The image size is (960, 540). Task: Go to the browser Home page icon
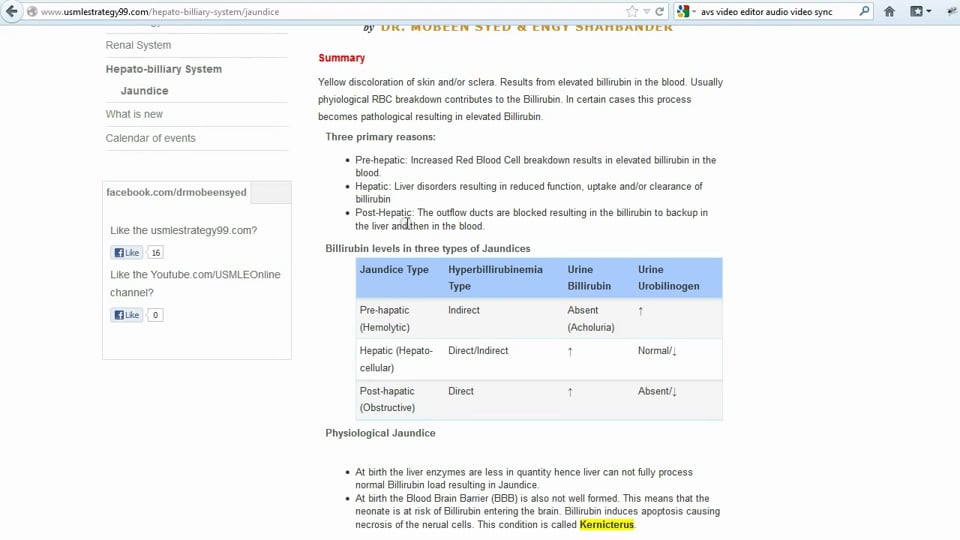click(889, 11)
